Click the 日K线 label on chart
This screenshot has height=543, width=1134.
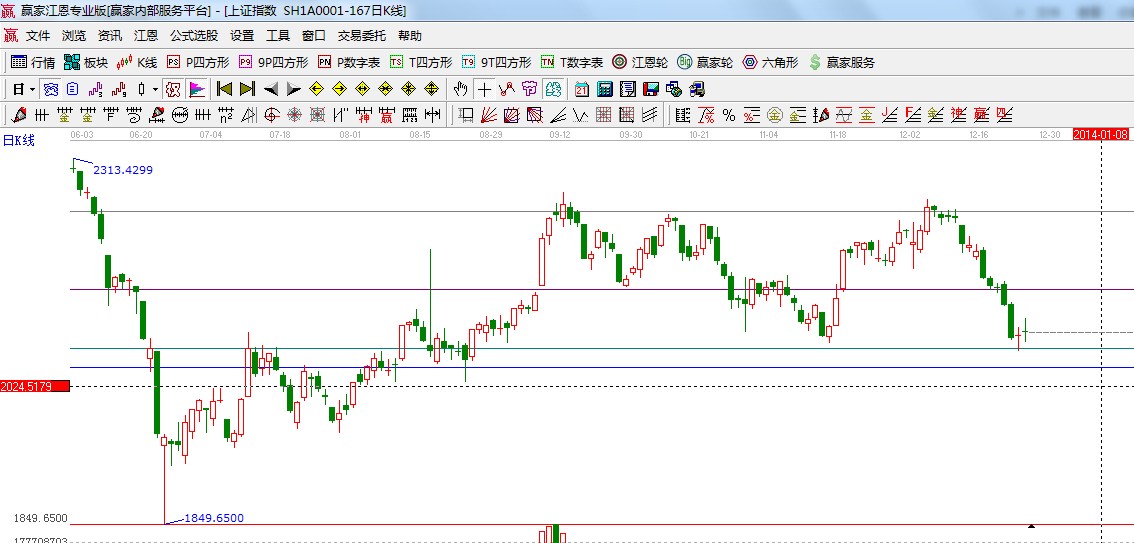[18, 141]
